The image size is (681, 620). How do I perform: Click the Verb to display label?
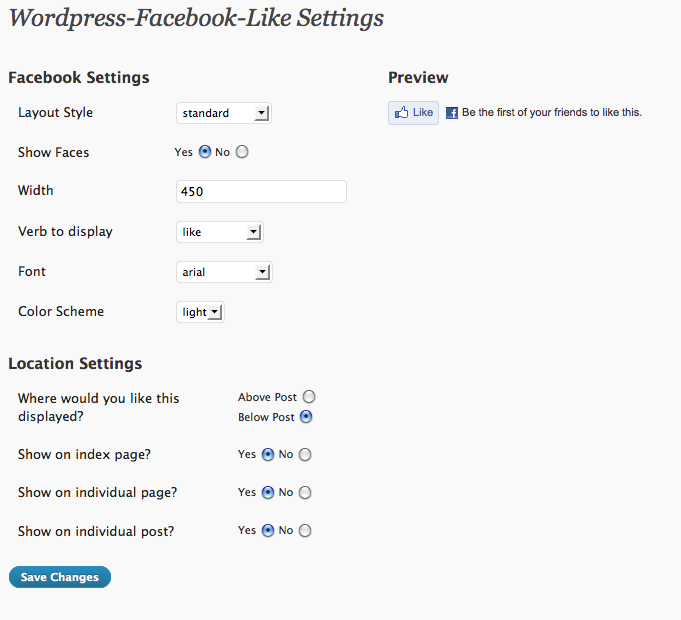tap(65, 231)
